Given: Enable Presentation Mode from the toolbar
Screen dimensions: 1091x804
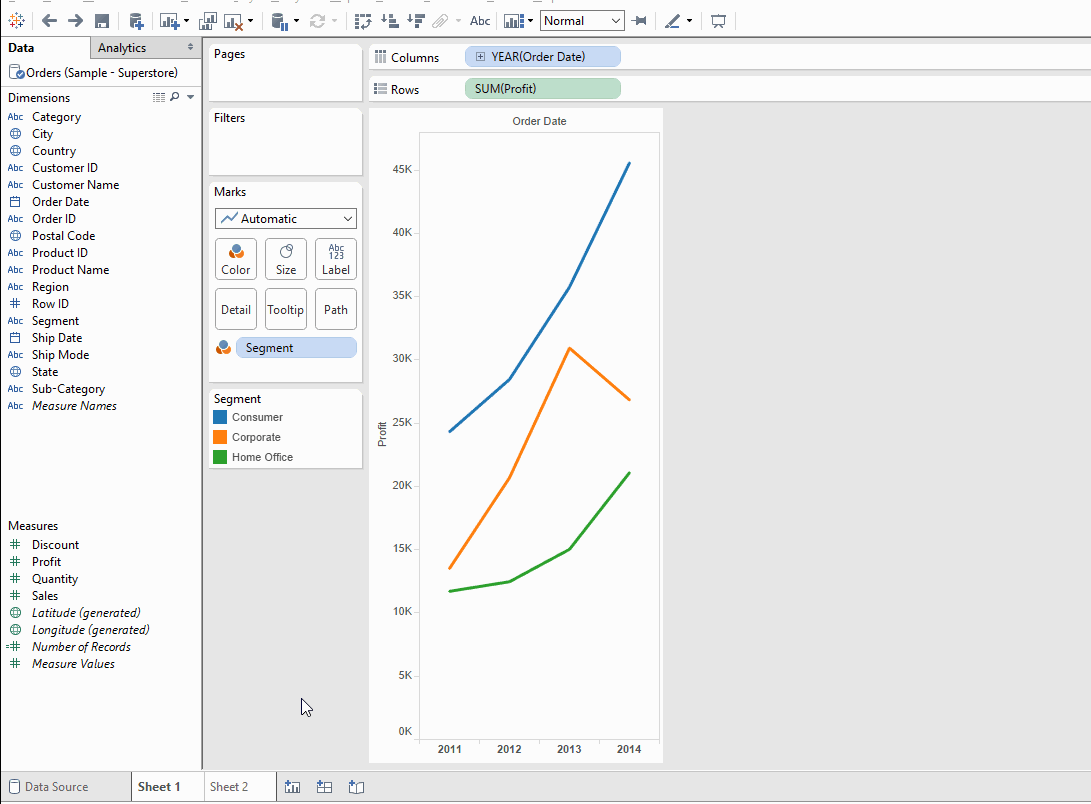Looking at the screenshot, I should 718,20.
